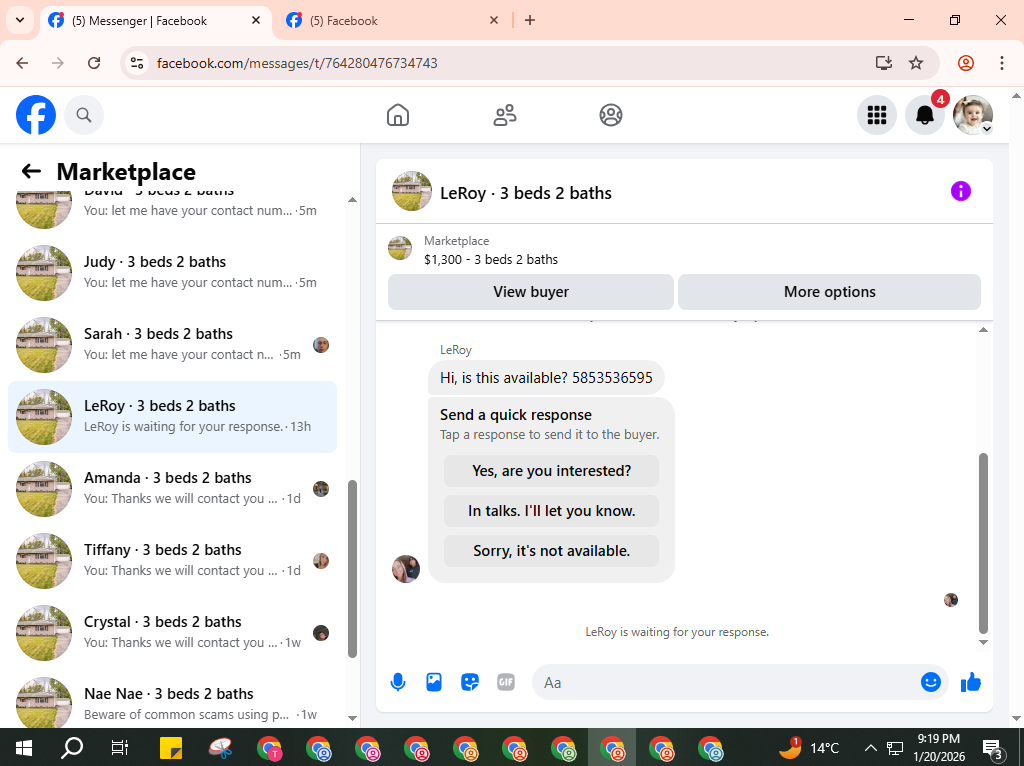Open Windows taskbar search
The image size is (1024, 766).
click(x=72, y=748)
